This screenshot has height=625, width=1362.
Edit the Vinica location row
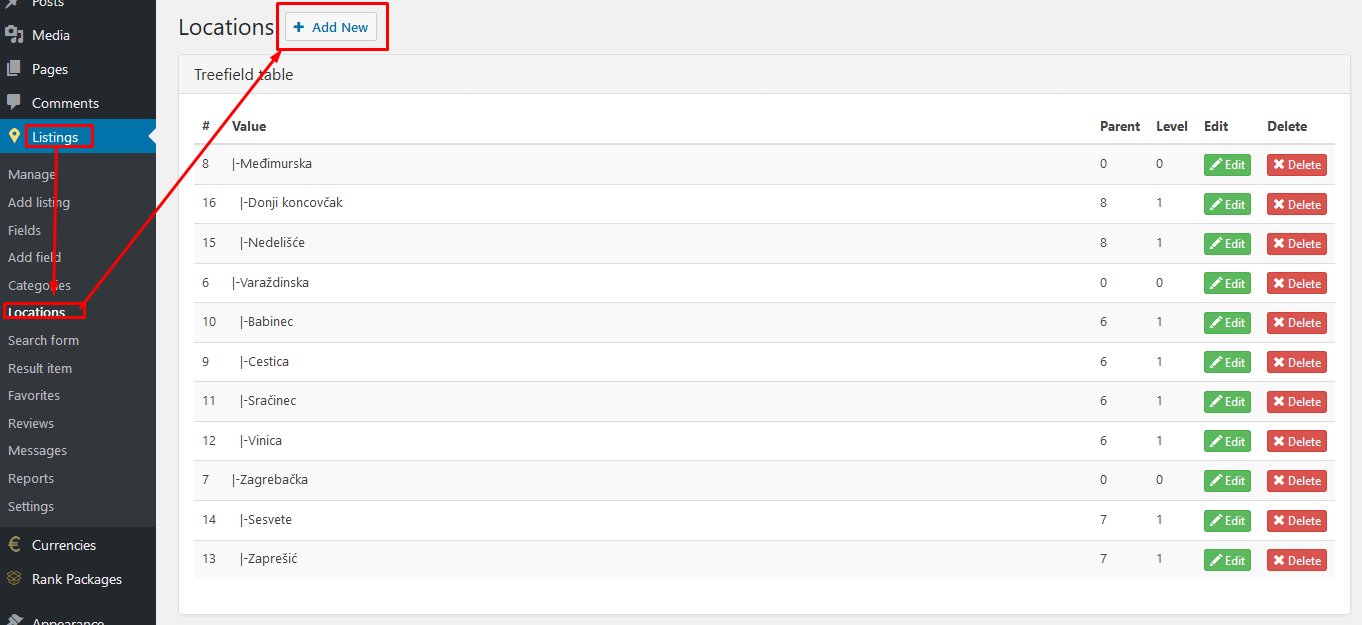(1227, 441)
